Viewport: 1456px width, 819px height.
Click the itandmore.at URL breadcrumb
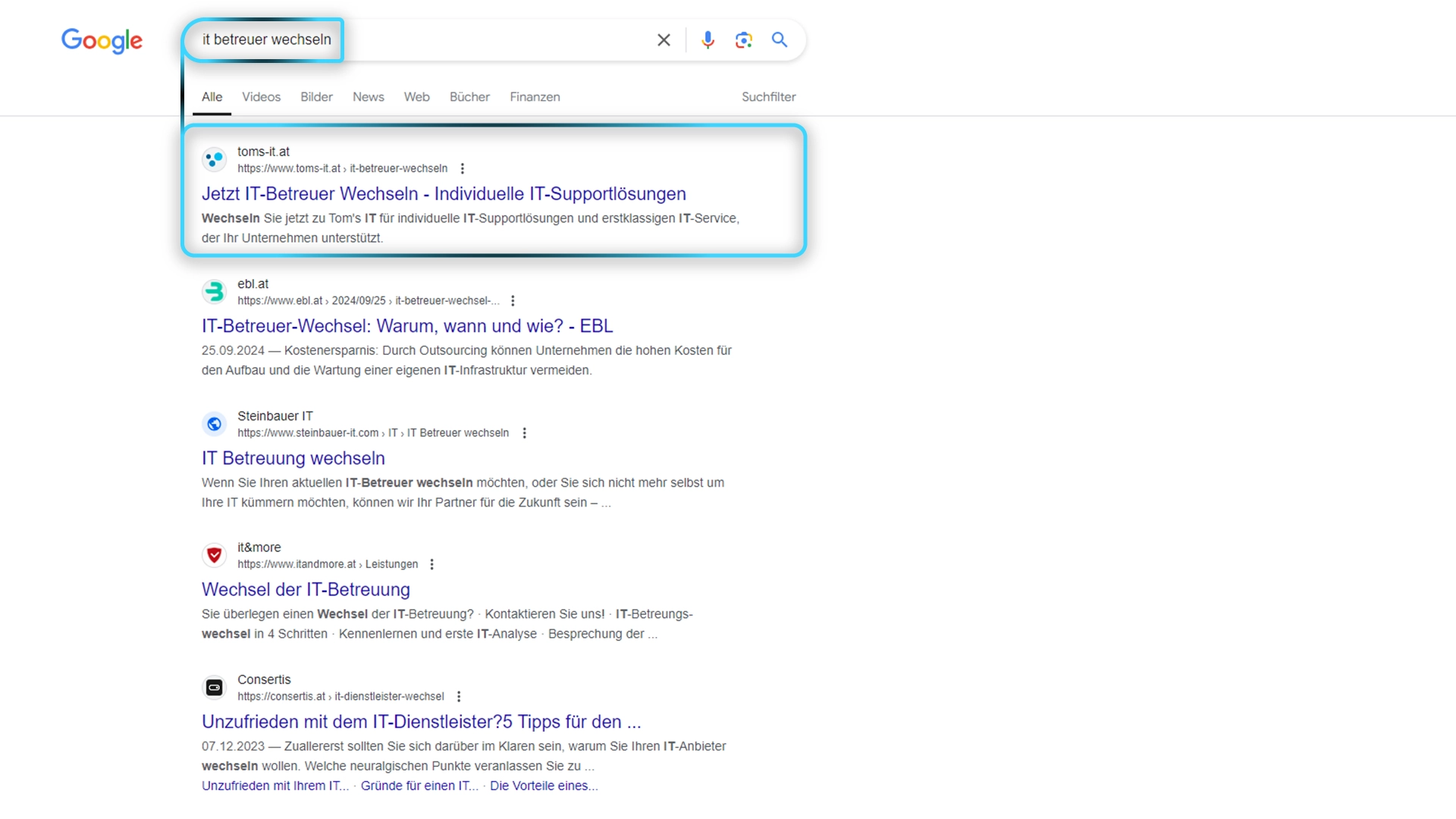[x=328, y=564]
